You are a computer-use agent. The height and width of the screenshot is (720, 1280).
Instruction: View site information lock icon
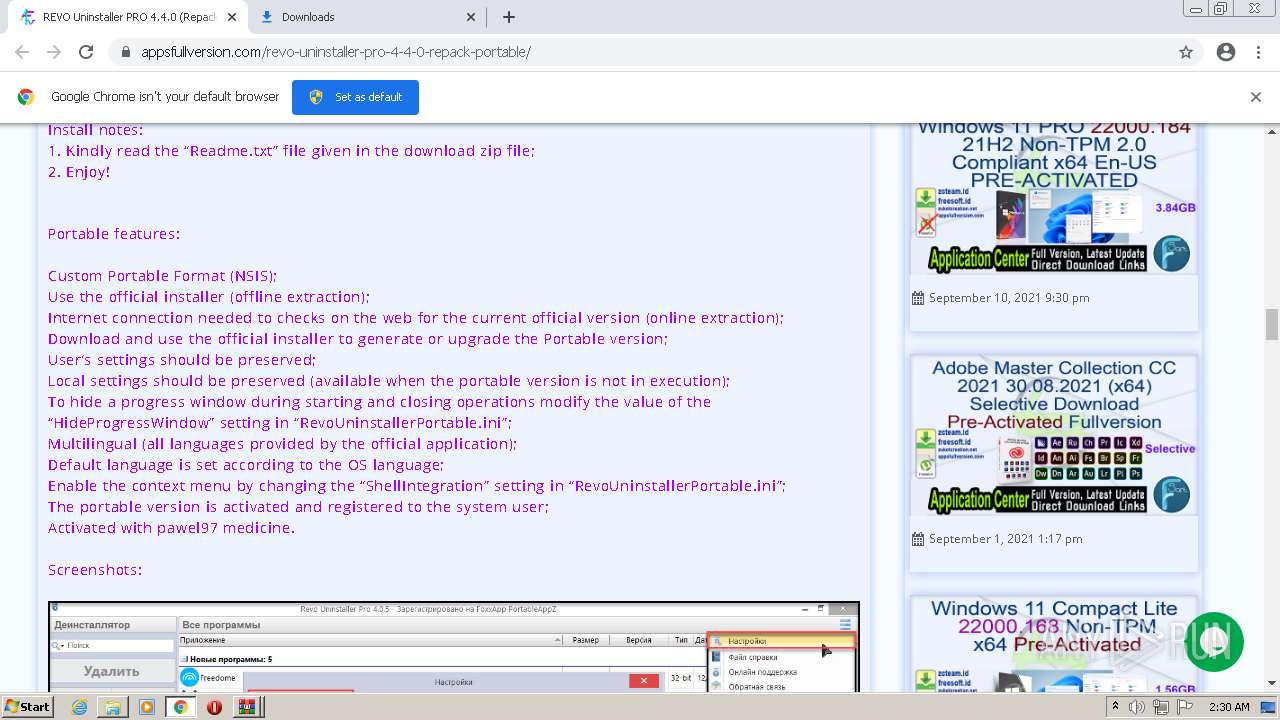[125, 52]
